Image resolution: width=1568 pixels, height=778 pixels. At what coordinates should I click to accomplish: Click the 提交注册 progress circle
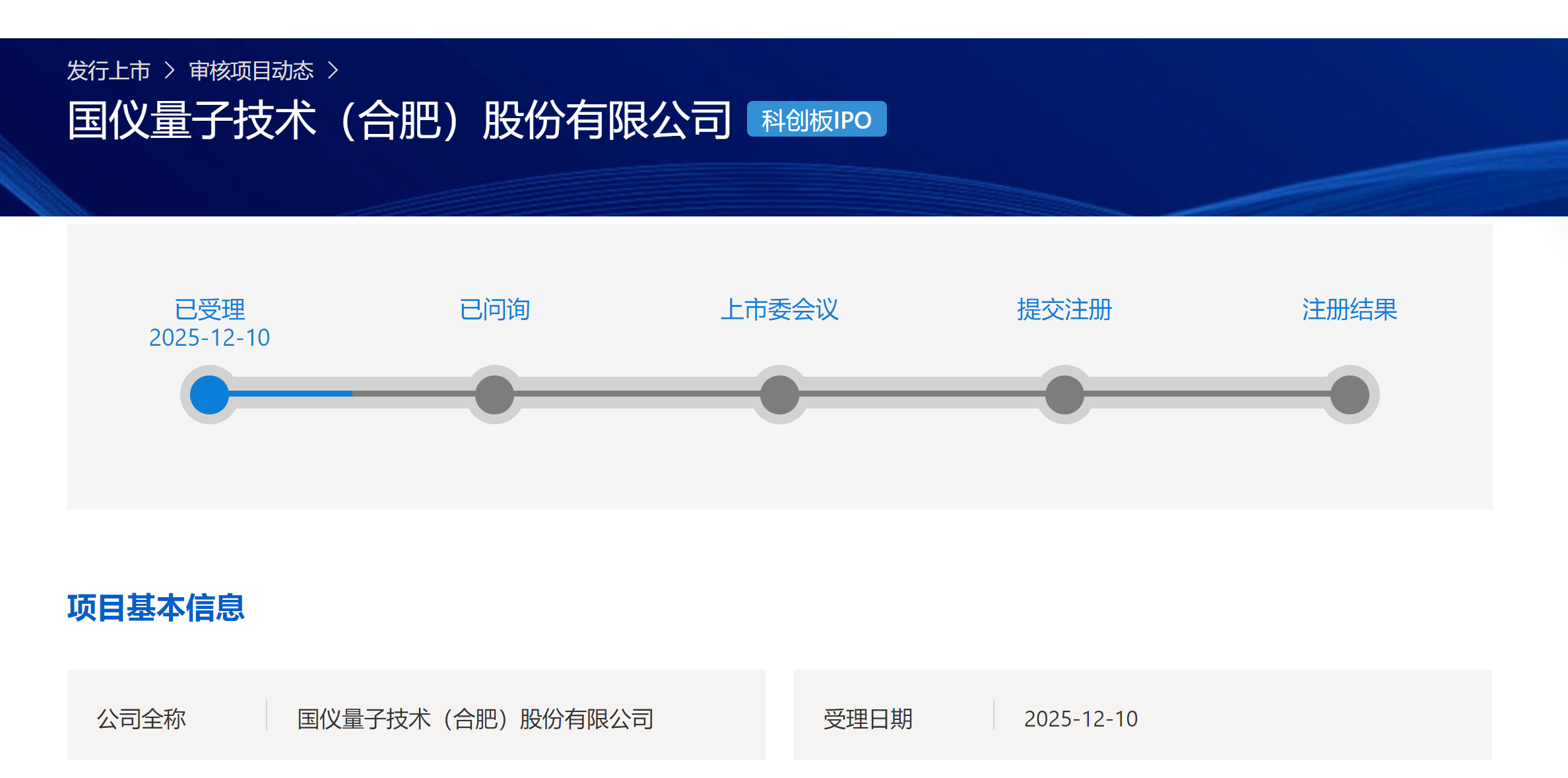pos(1064,395)
